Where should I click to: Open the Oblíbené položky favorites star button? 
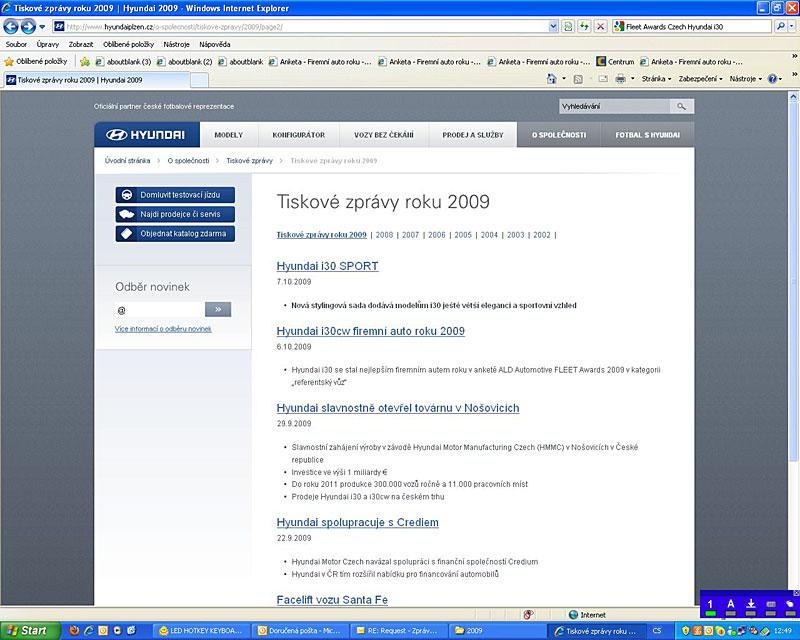pos(36,62)
